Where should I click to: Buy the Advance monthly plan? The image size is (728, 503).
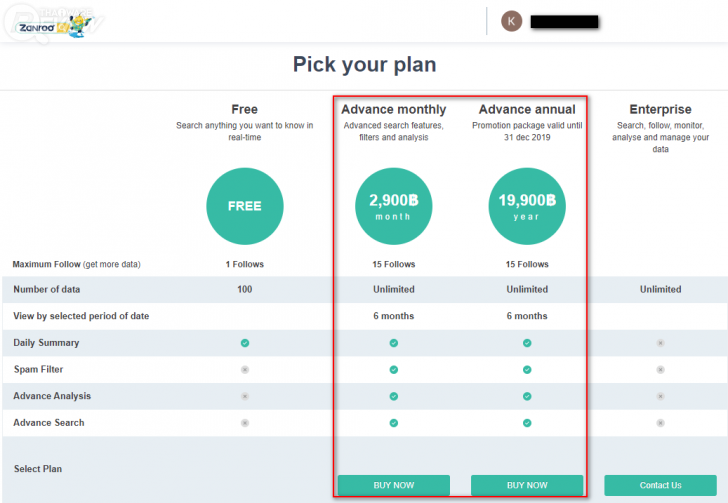pyautogui.click(x=394, y=485)
